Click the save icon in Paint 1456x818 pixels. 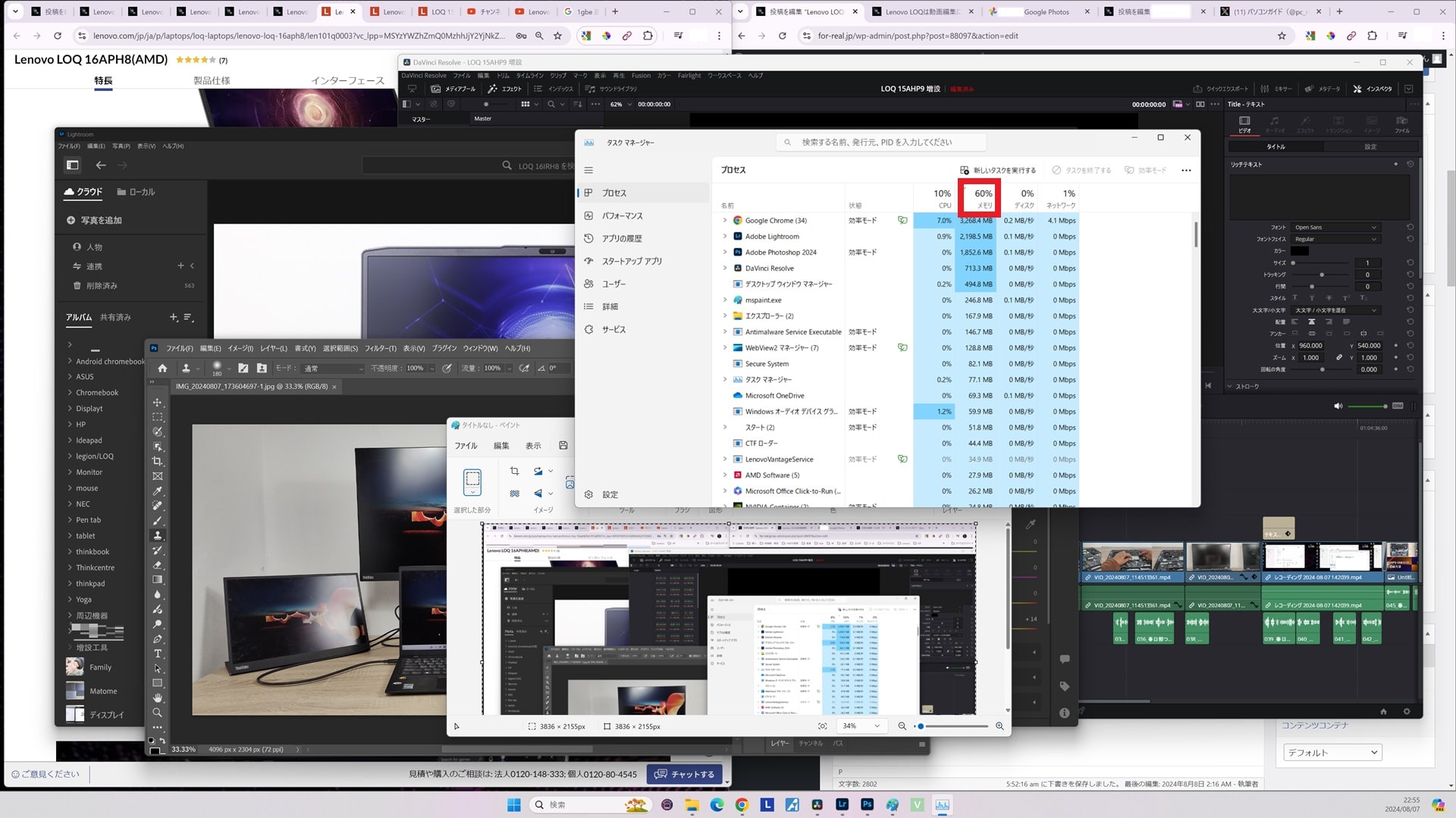pyautogui.click(x=563, y=446)
